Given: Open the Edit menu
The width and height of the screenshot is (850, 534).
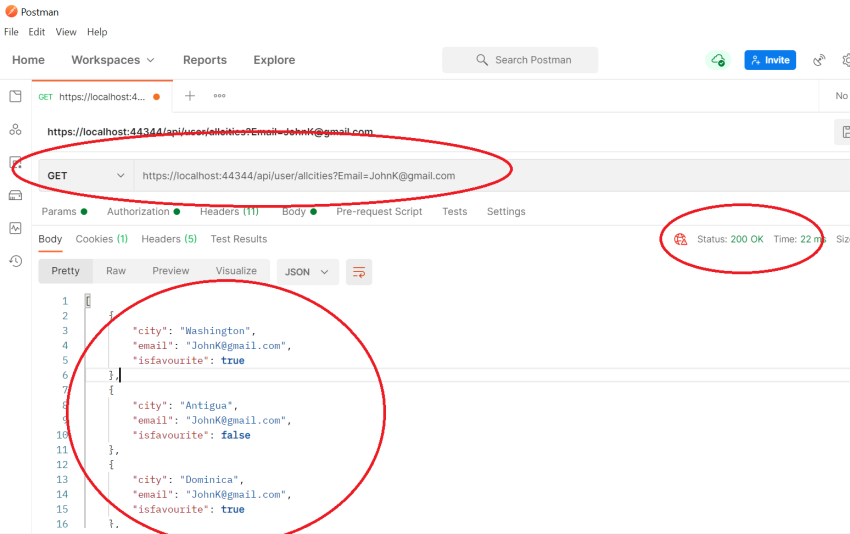Looking at the screenshot, I should point(36,32).
